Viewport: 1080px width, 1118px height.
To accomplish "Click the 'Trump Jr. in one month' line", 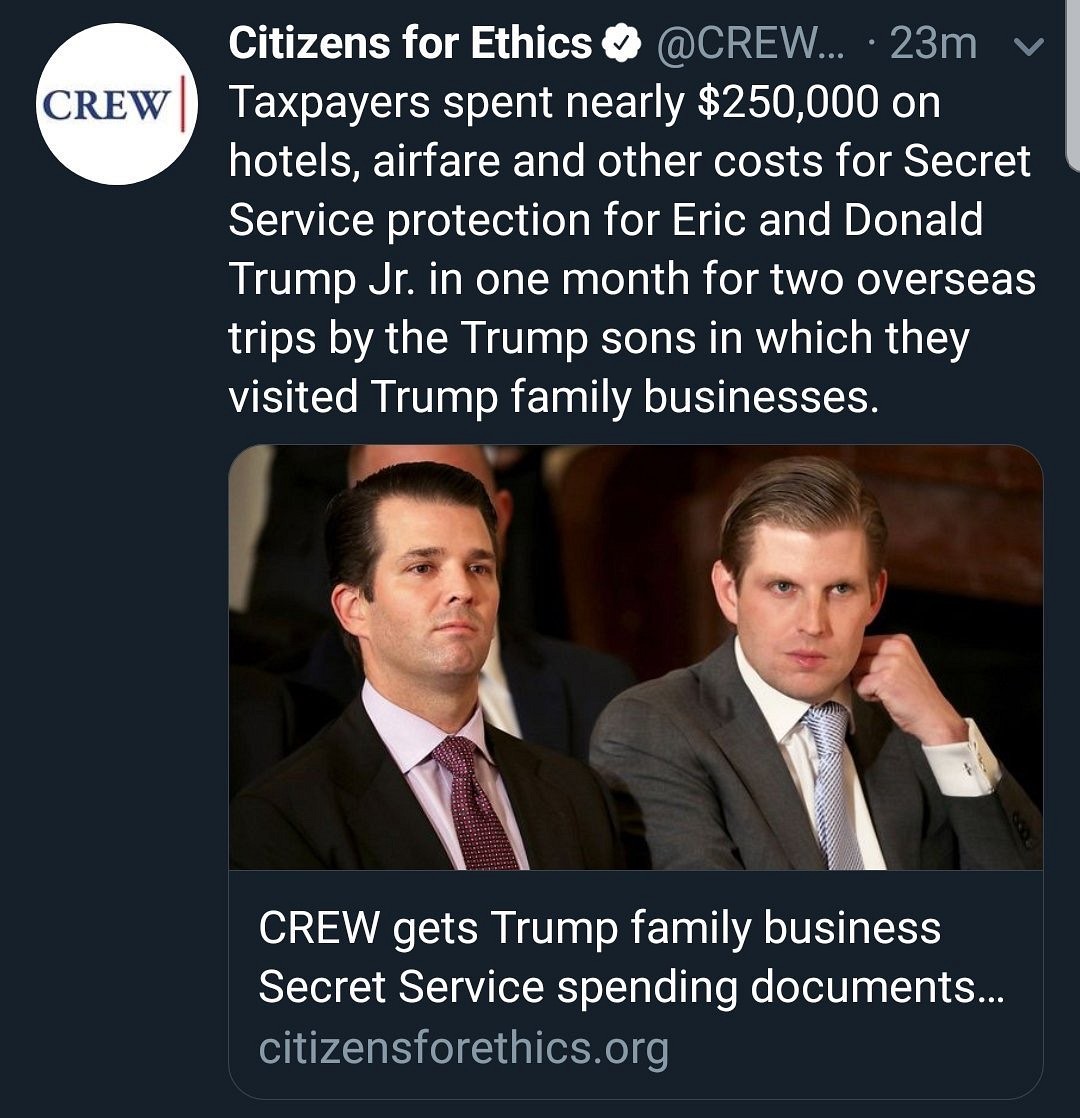I will 631,279.
